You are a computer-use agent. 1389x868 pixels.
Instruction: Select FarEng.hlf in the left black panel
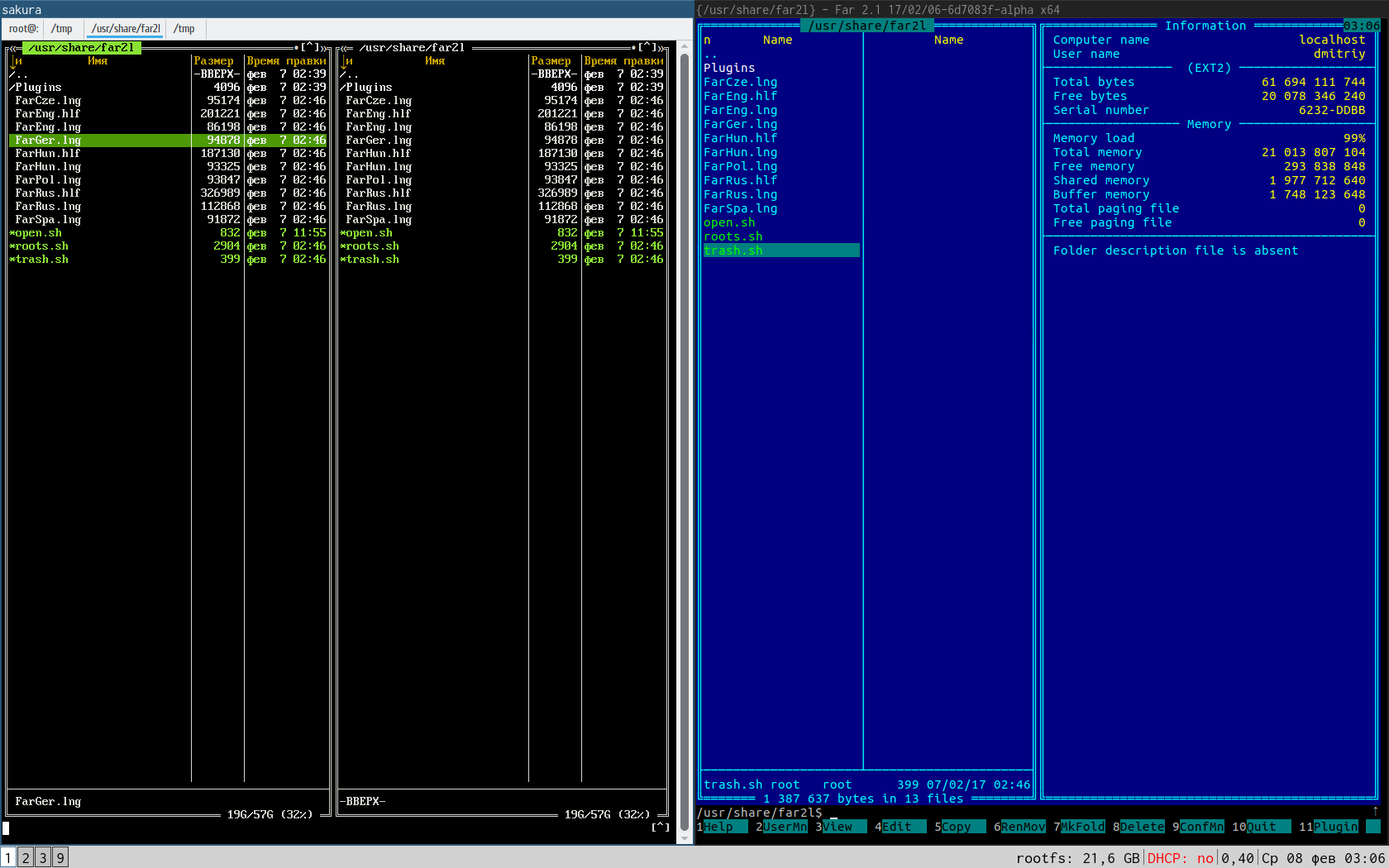pyautogui.click(x=48, y=114)
